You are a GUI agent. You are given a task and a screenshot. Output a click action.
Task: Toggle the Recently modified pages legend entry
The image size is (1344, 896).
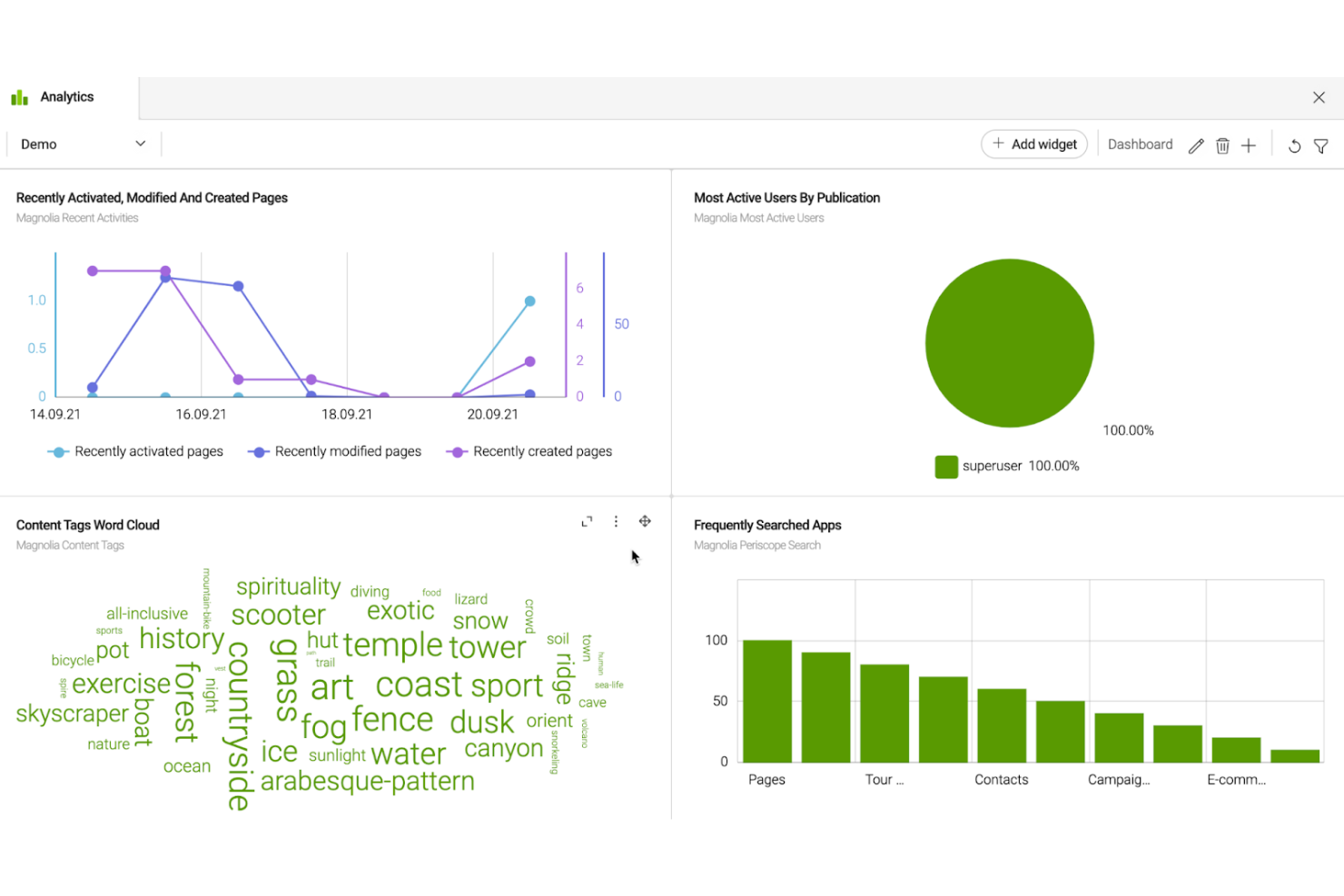click(334, 451)
